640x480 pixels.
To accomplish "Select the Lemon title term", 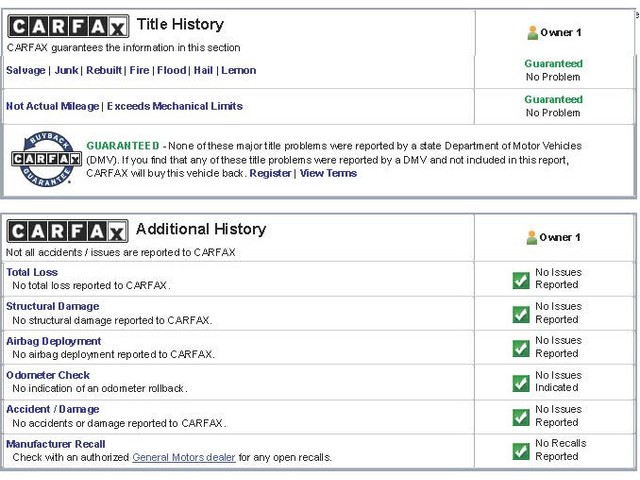I will coord(239,70).
